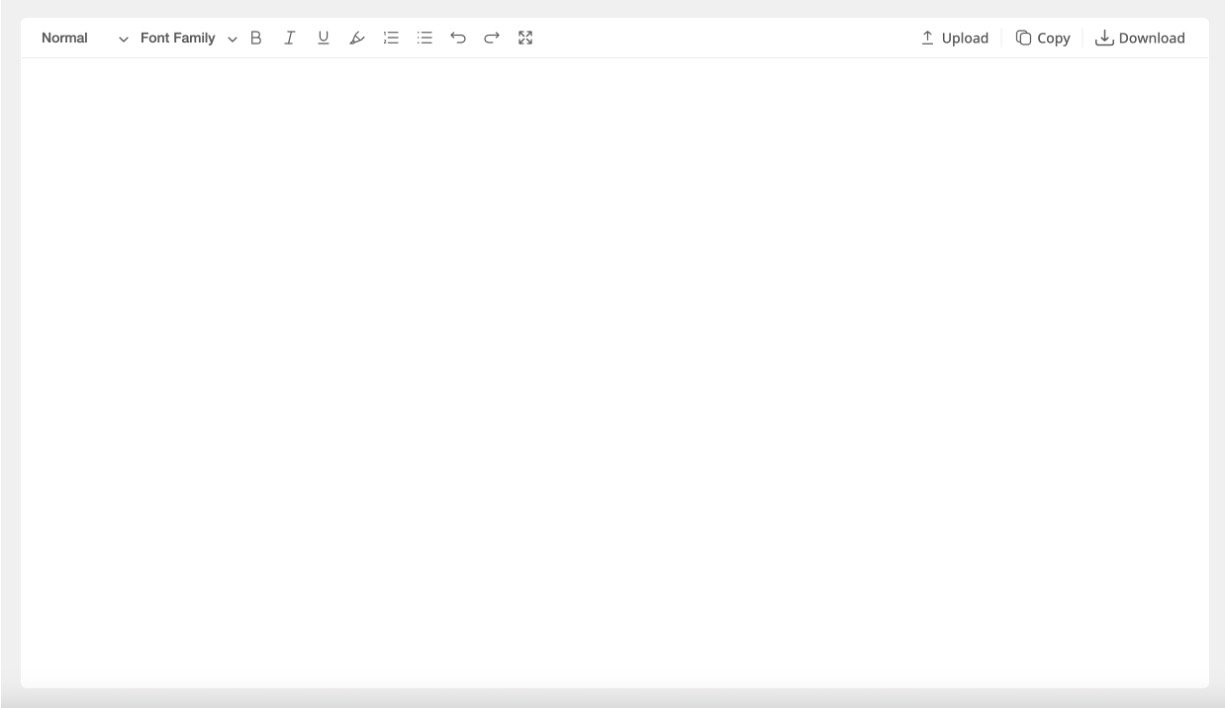
Task: Open the Font Family dropdown
Action: click(x=188, y=38)
